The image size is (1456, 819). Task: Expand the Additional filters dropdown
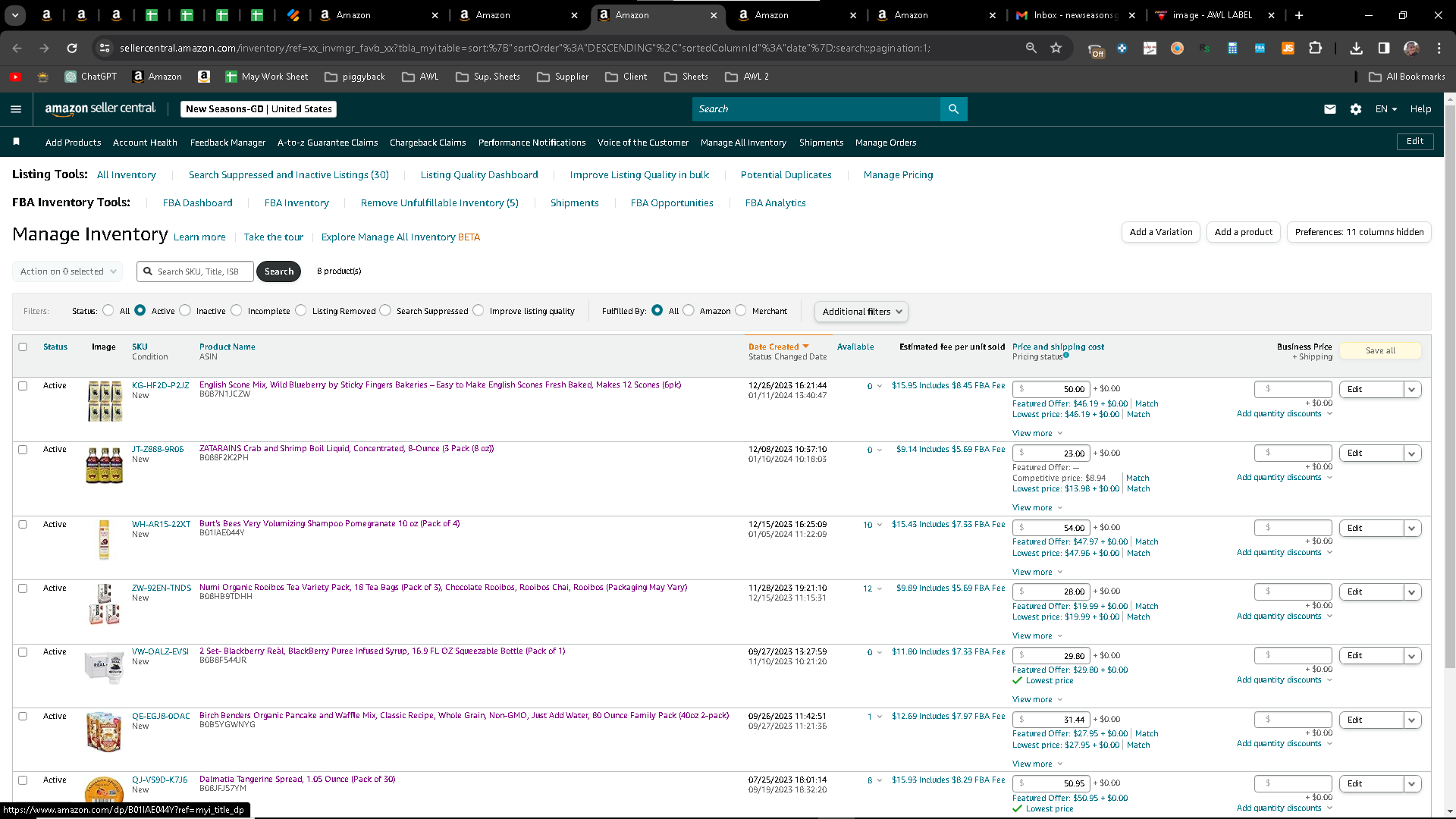(861, 312)
